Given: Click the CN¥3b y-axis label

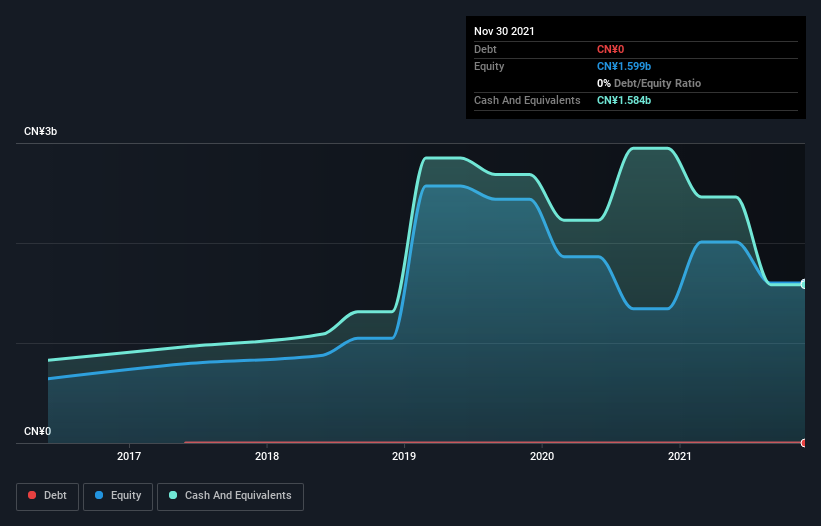Looking at the screenshot, I should point(40,131).
